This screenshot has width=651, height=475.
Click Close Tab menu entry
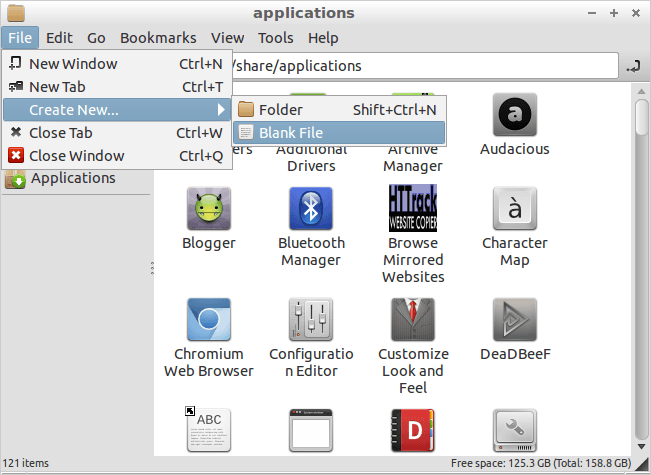point(117,133)
